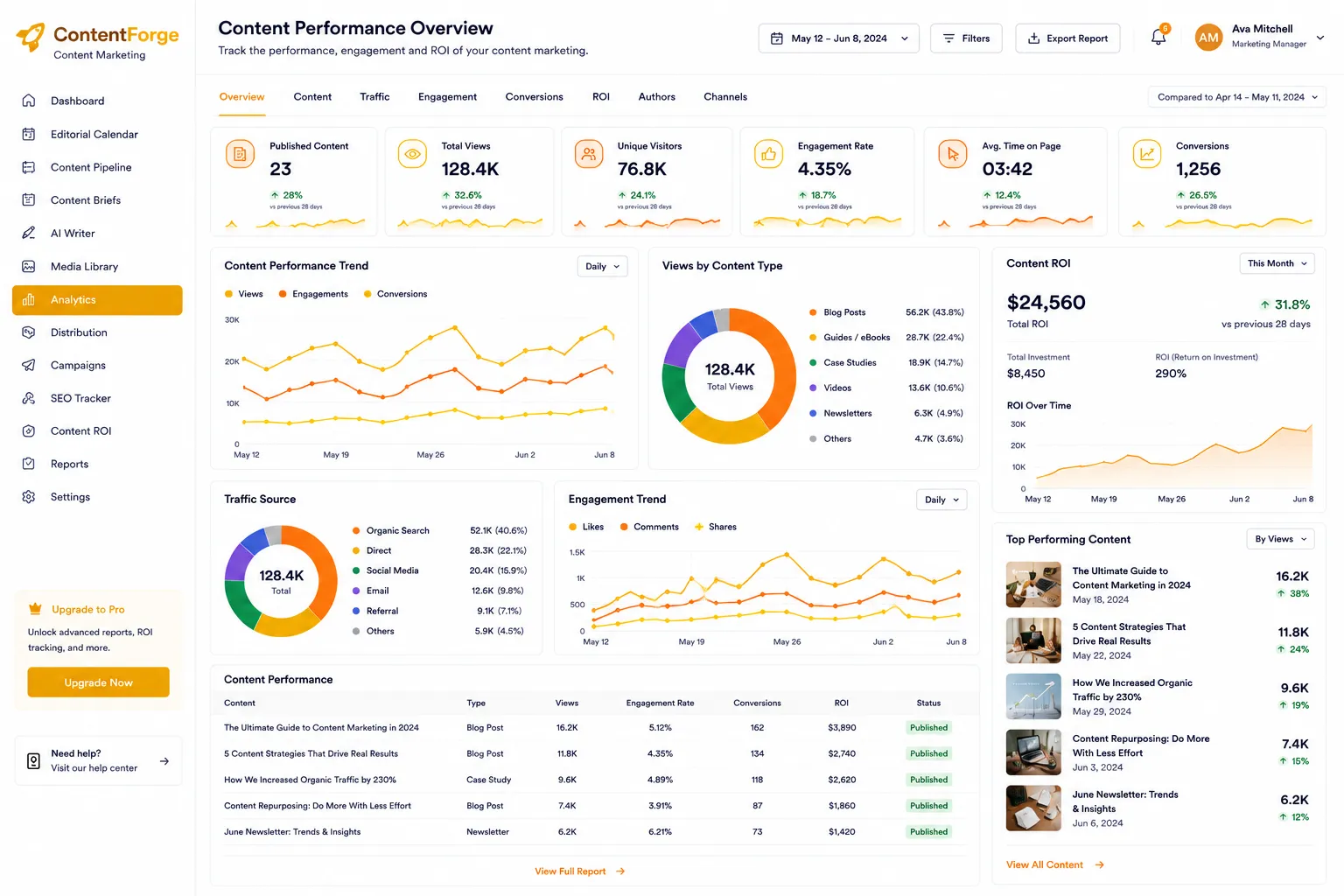Open the View Full Report link
The height and width of the screenshot is (896, 1344).
tap(579, 871)
